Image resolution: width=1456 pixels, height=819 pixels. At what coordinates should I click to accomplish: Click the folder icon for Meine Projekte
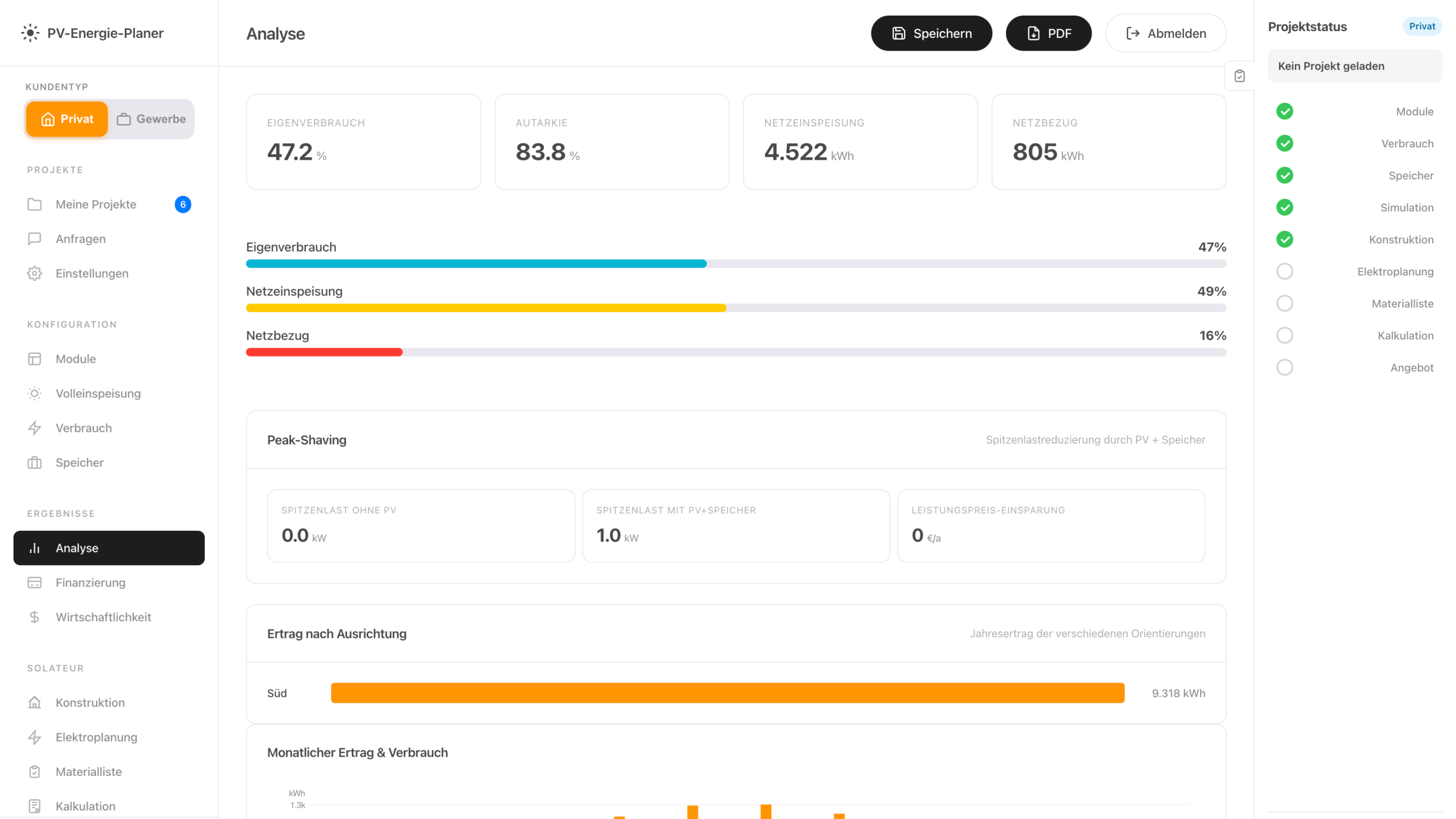point(35,204)
